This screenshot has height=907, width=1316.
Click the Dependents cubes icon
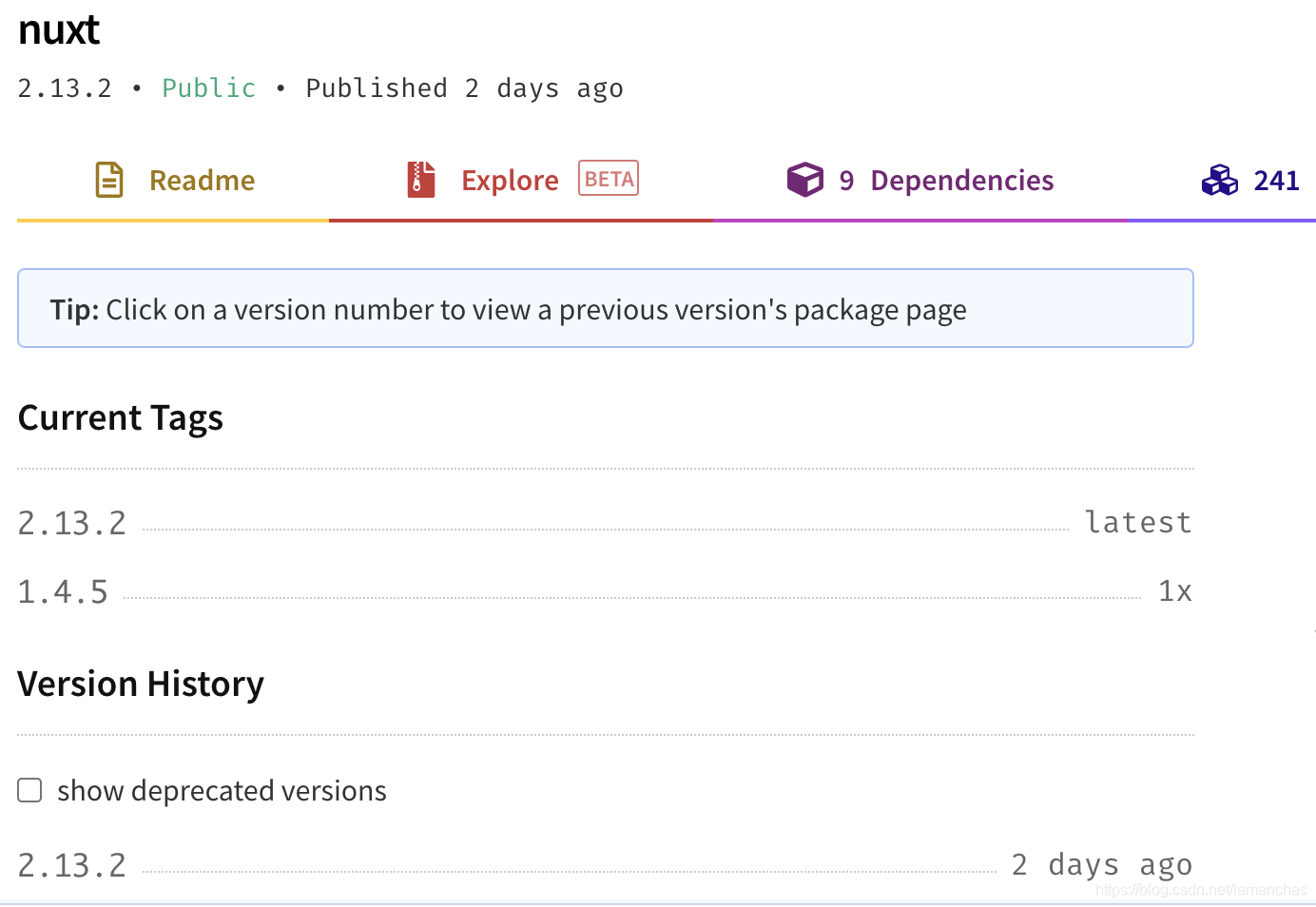click(1220, 180)
